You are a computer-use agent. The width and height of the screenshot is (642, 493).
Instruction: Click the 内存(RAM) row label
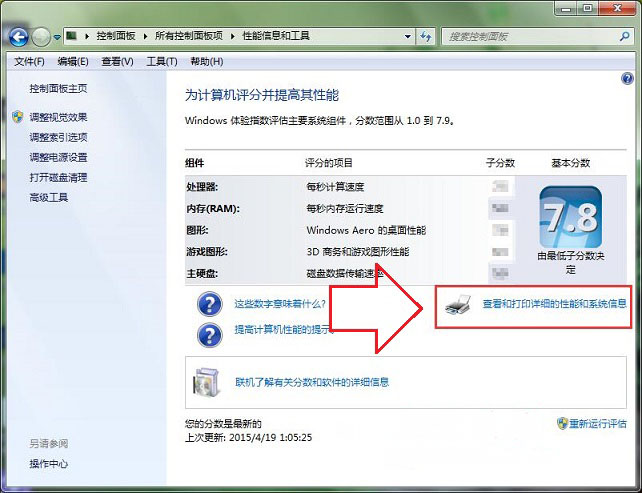[213, 208]
